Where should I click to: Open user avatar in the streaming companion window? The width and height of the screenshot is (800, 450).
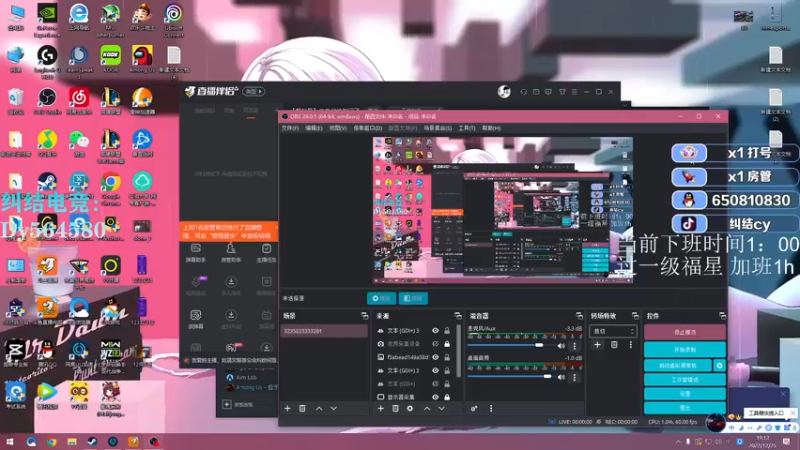coord(504,92)
